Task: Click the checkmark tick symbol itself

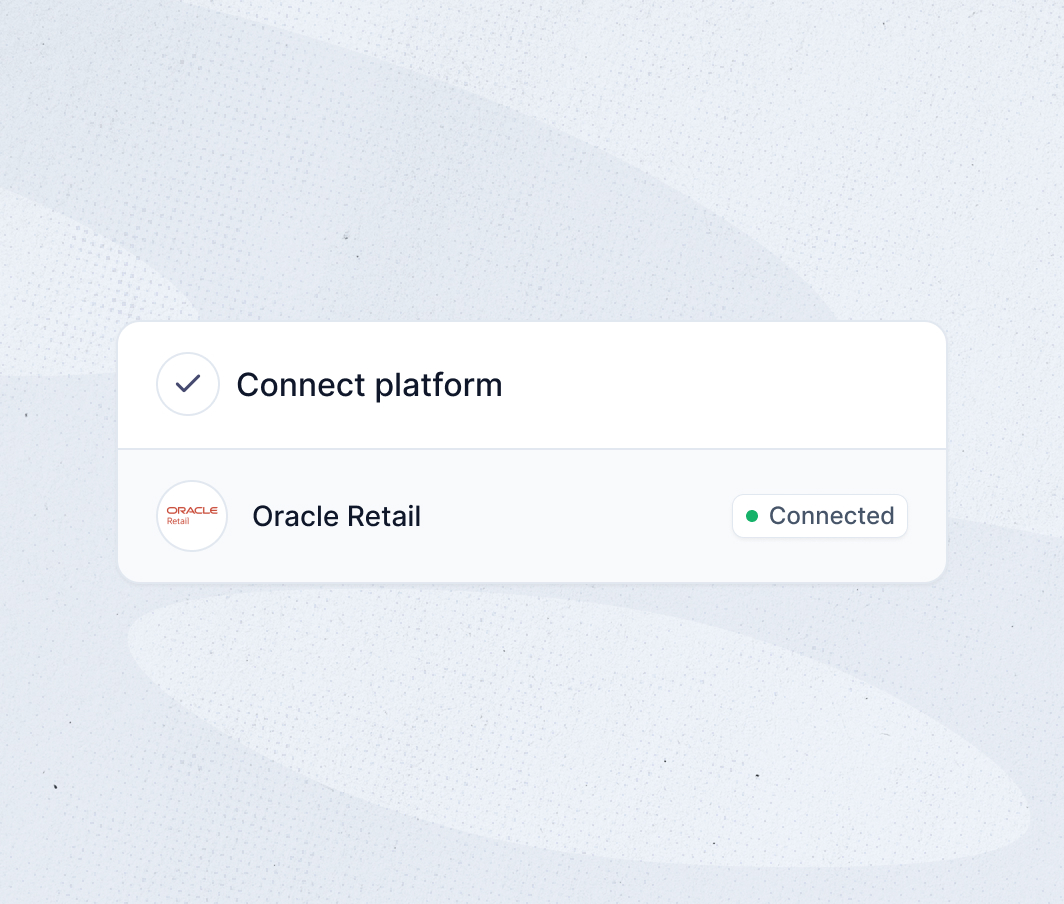Action: tap(188, 384)
